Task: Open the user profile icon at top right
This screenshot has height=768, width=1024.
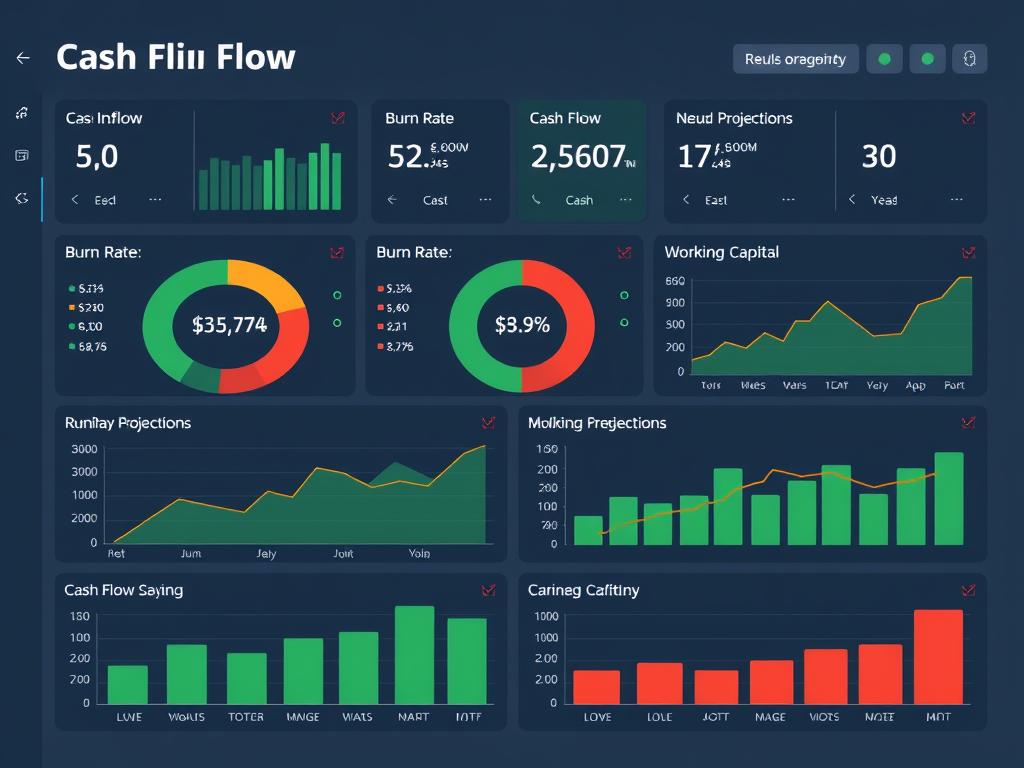Action: pyautogui.click(x=968, y=59)
